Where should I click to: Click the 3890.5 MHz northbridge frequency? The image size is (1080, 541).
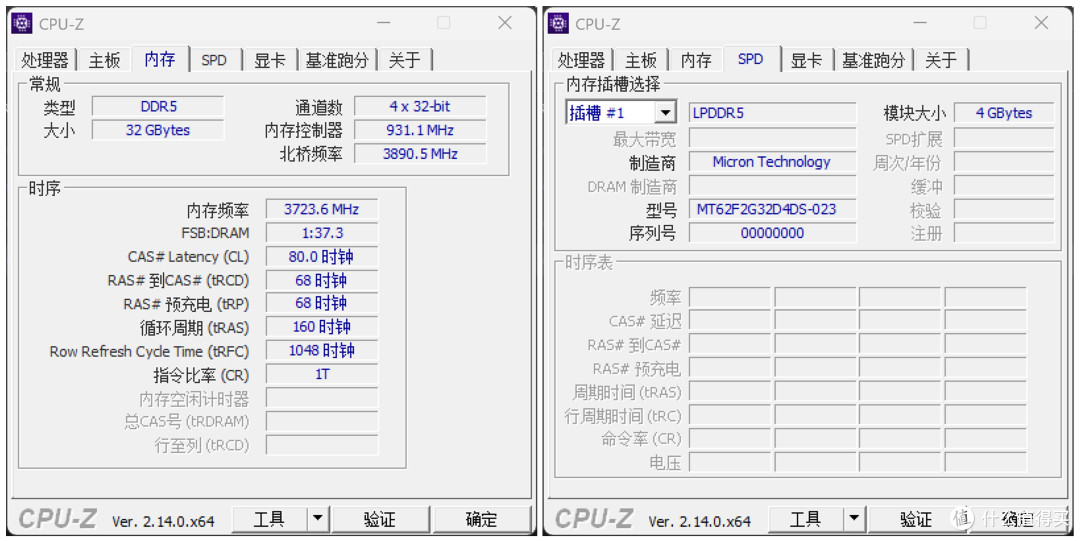click(420, 154)
